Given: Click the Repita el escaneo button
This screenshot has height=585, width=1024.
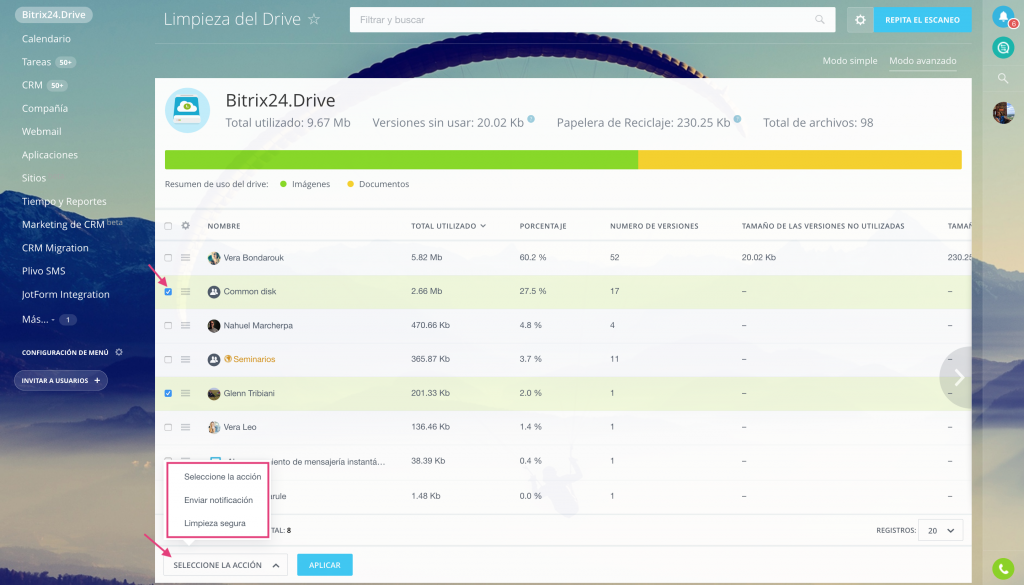Looking at the screenshot, I should click(x=922, y=20).
